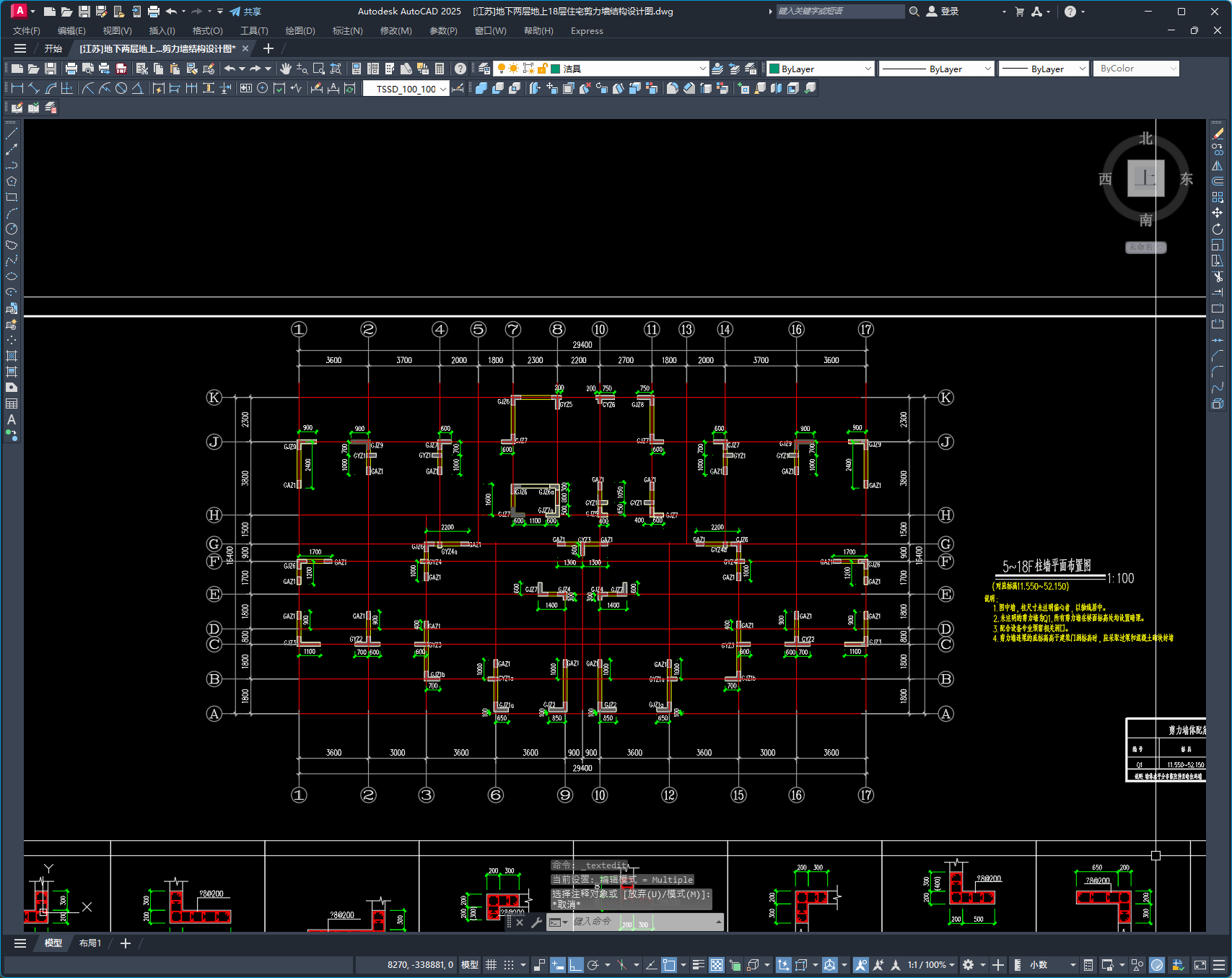Activate the Pan hand tool

coord(286,69)
